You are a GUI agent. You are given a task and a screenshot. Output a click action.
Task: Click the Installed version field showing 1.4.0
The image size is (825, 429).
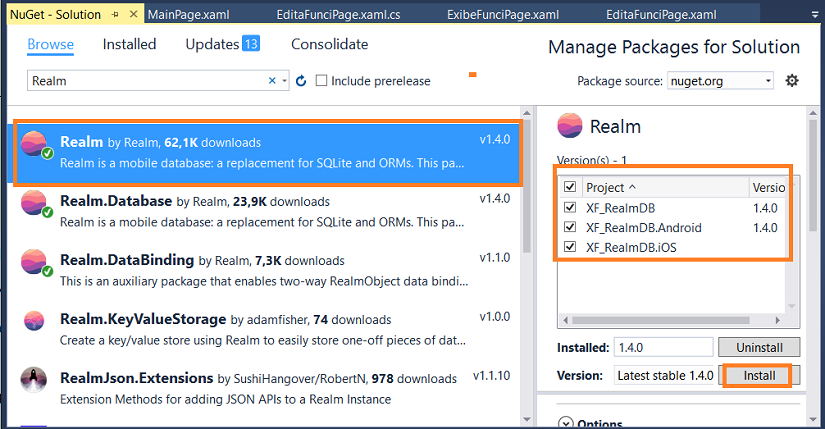tap(663, 347)
